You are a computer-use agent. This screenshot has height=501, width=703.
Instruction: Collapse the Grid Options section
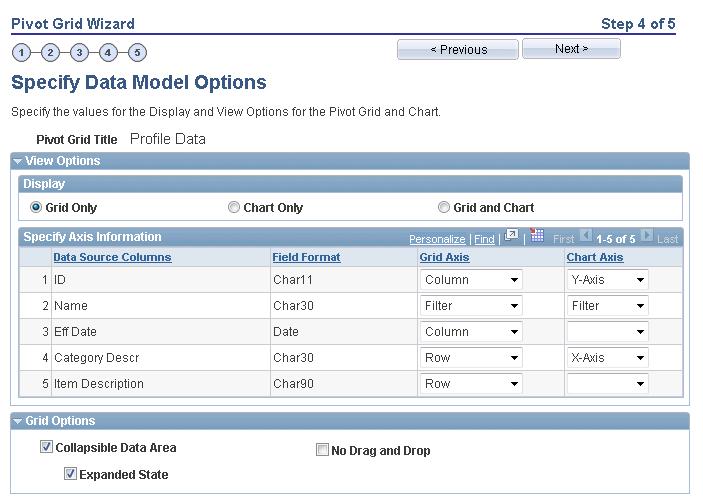(17, 421)
